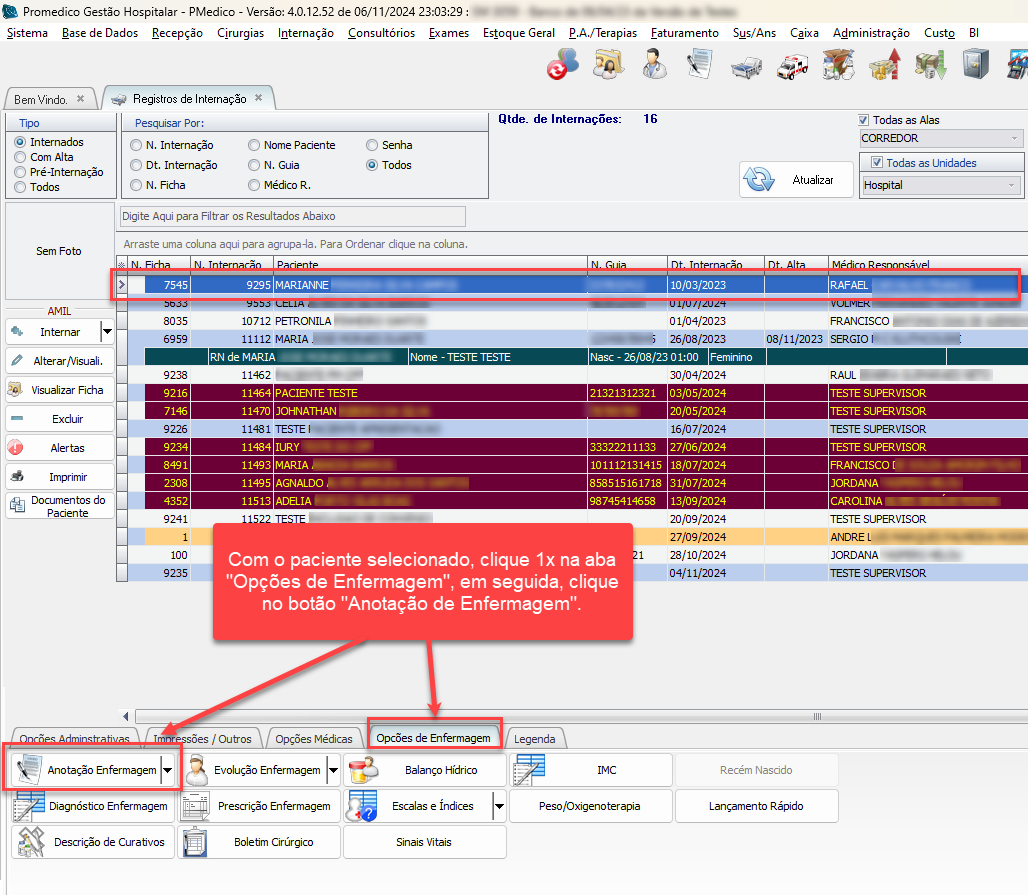Expand the Hospital unit dropdown
The width and height of the screenshot is (1028, 895).
point(1012,185)
